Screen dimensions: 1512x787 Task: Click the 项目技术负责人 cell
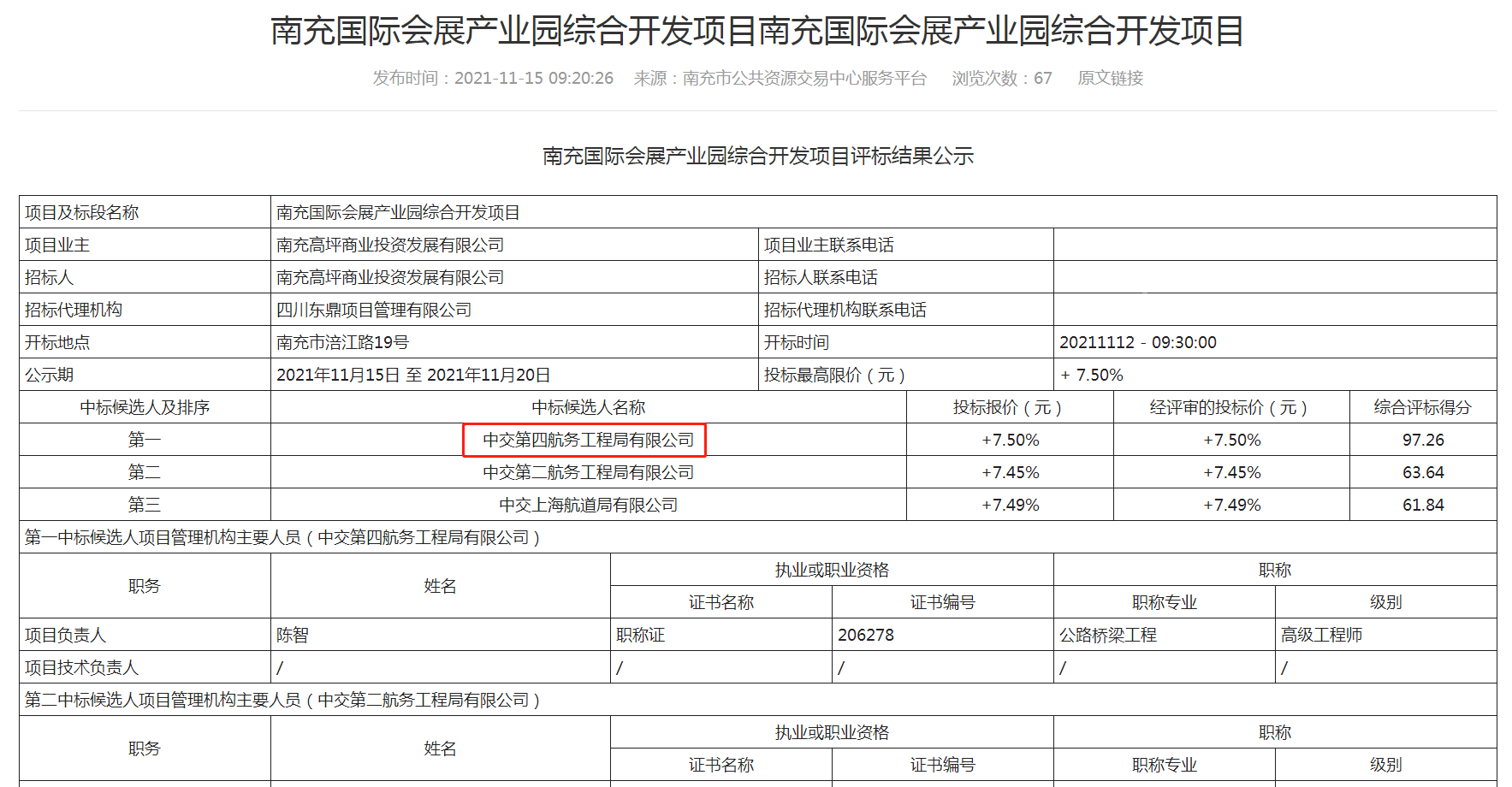(x=145, y=667)
